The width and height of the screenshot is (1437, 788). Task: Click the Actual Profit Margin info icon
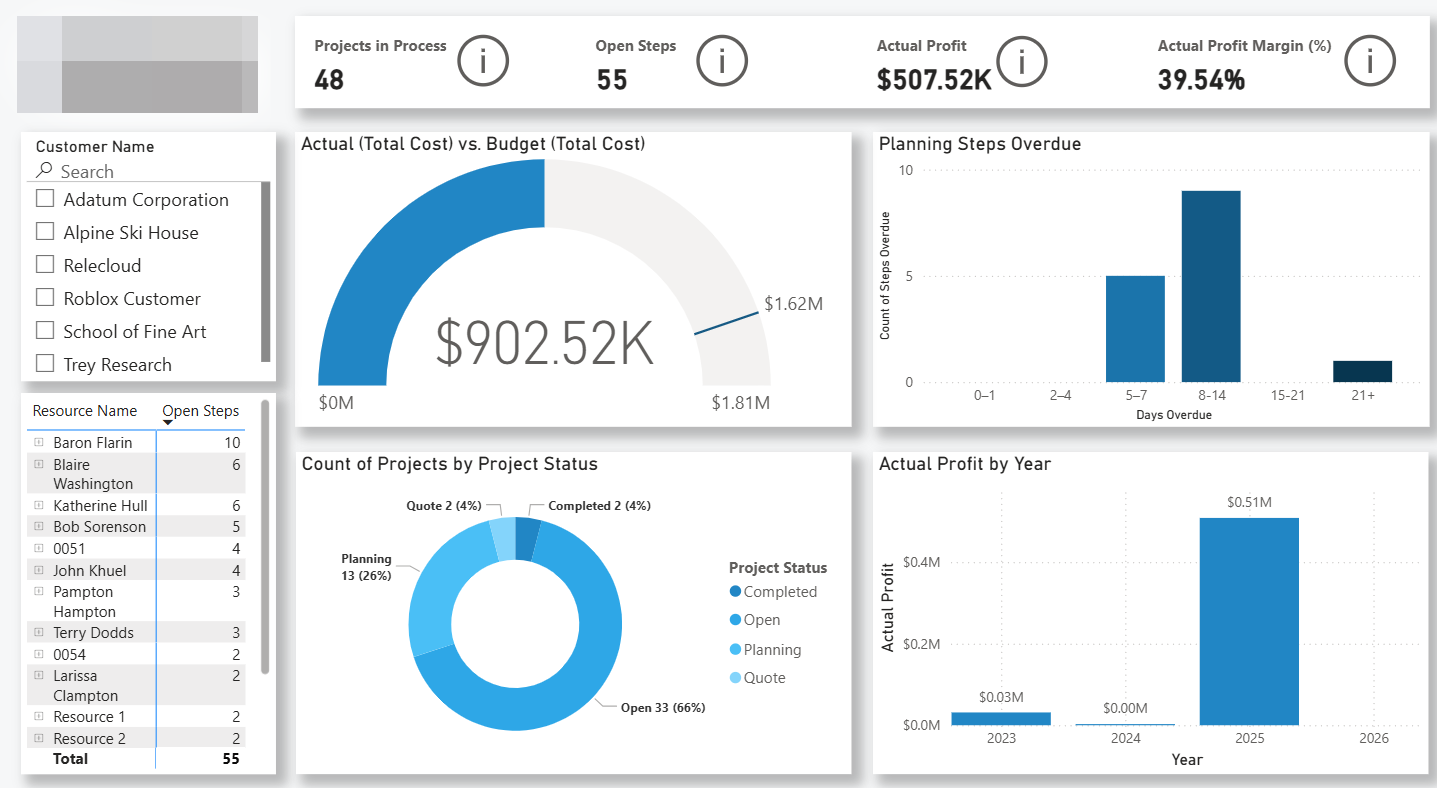pyautogui.click(x=1369, y=62)
